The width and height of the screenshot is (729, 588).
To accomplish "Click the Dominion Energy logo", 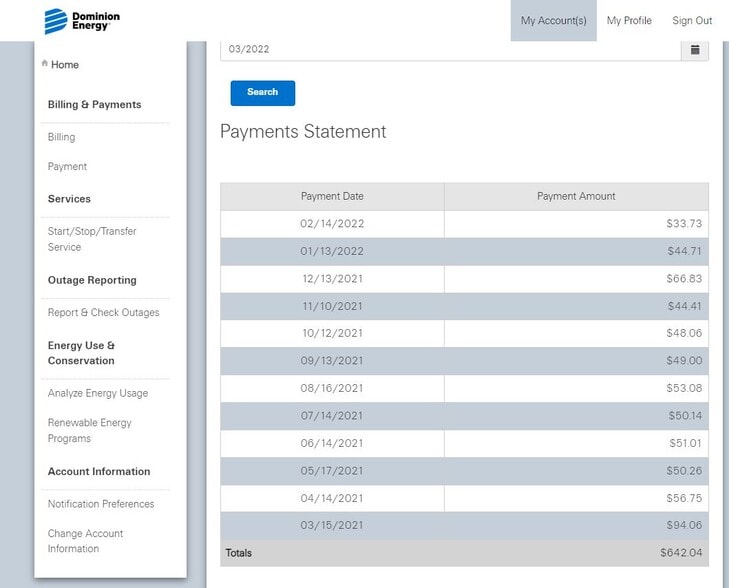I will click(82, 21).
